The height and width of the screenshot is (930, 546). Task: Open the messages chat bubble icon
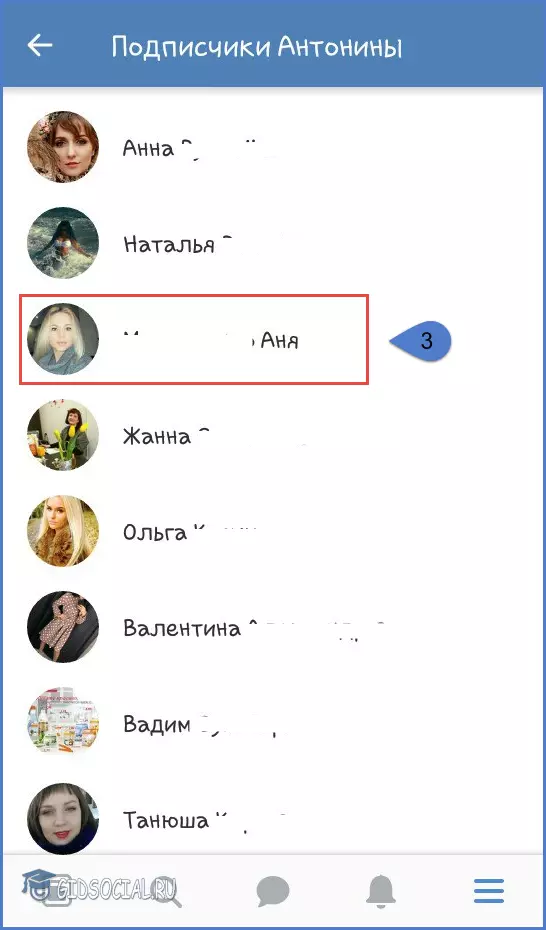tap(273, 891)
